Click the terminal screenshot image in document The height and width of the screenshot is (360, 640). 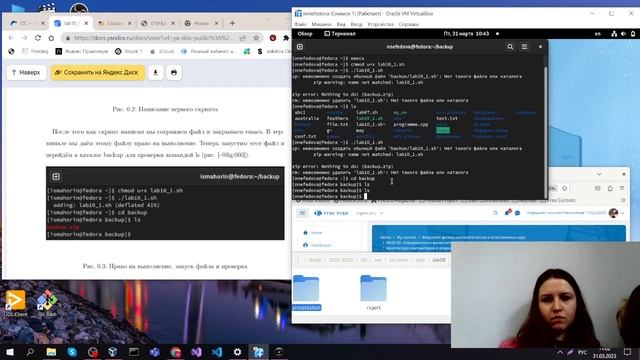point(165,203)
